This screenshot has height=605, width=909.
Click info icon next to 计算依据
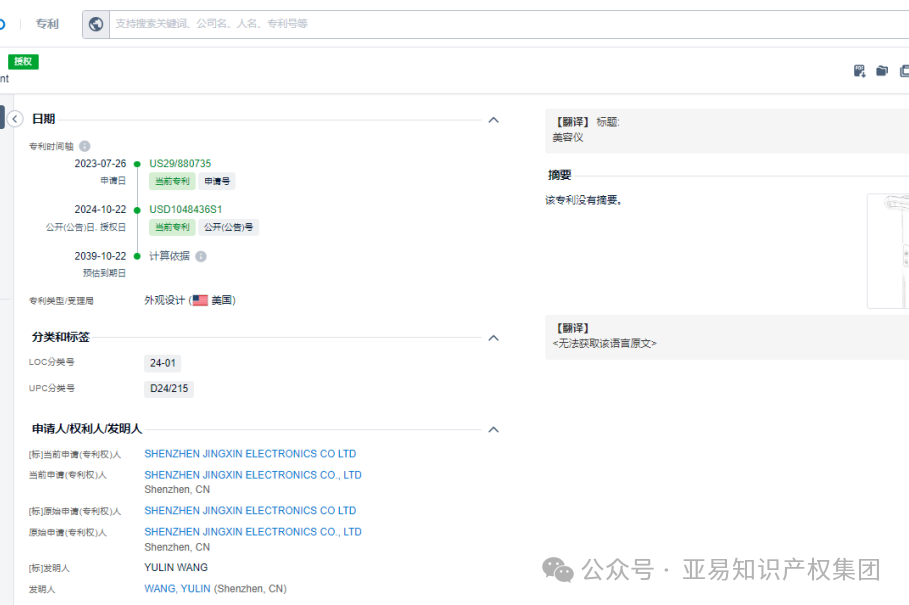point(201,256)
